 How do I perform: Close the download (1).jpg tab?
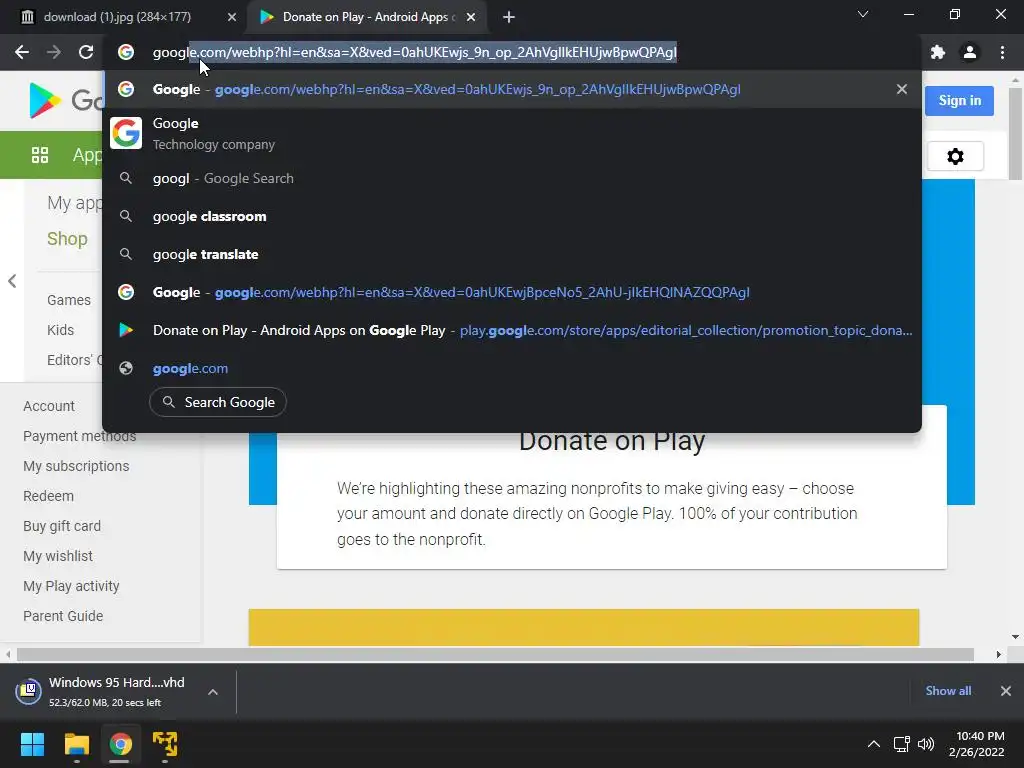point(232,17)
